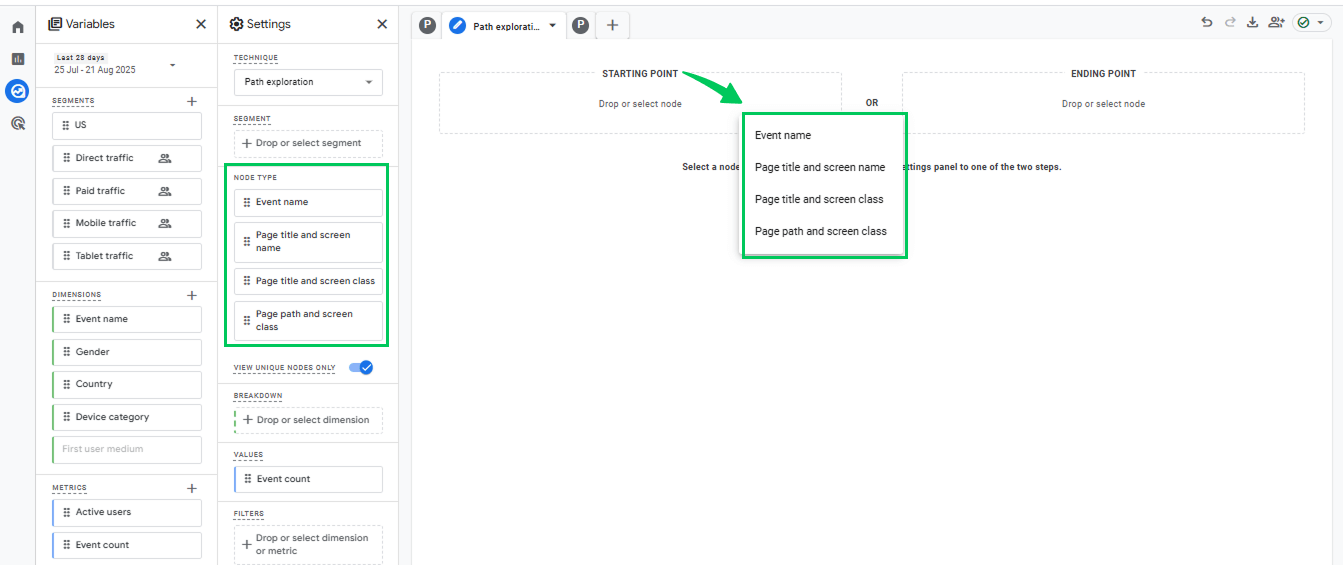The image size is (1343, 565).
Task: Click the undo arrow icon
Action: (x=1207, y=22)
